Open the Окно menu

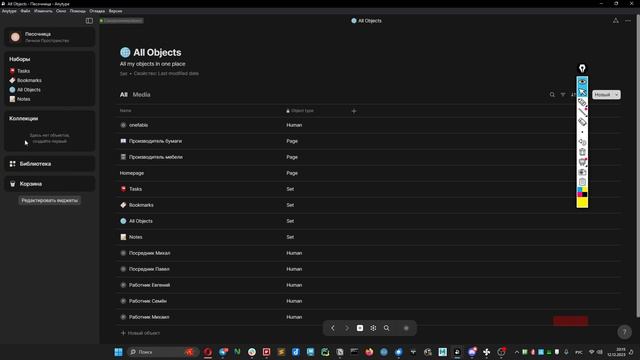61,11
